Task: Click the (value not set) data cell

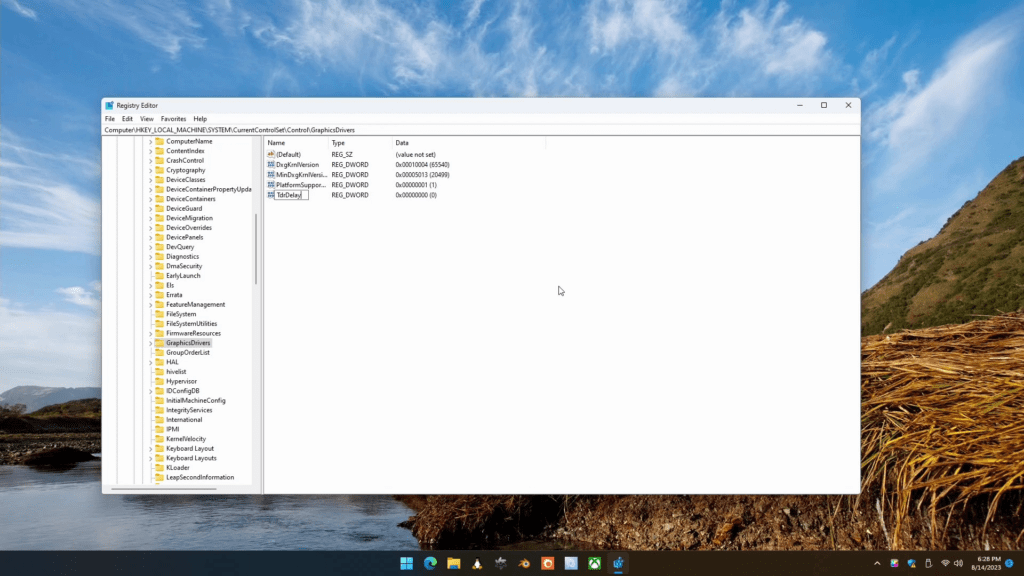Action: pos(415,154)
